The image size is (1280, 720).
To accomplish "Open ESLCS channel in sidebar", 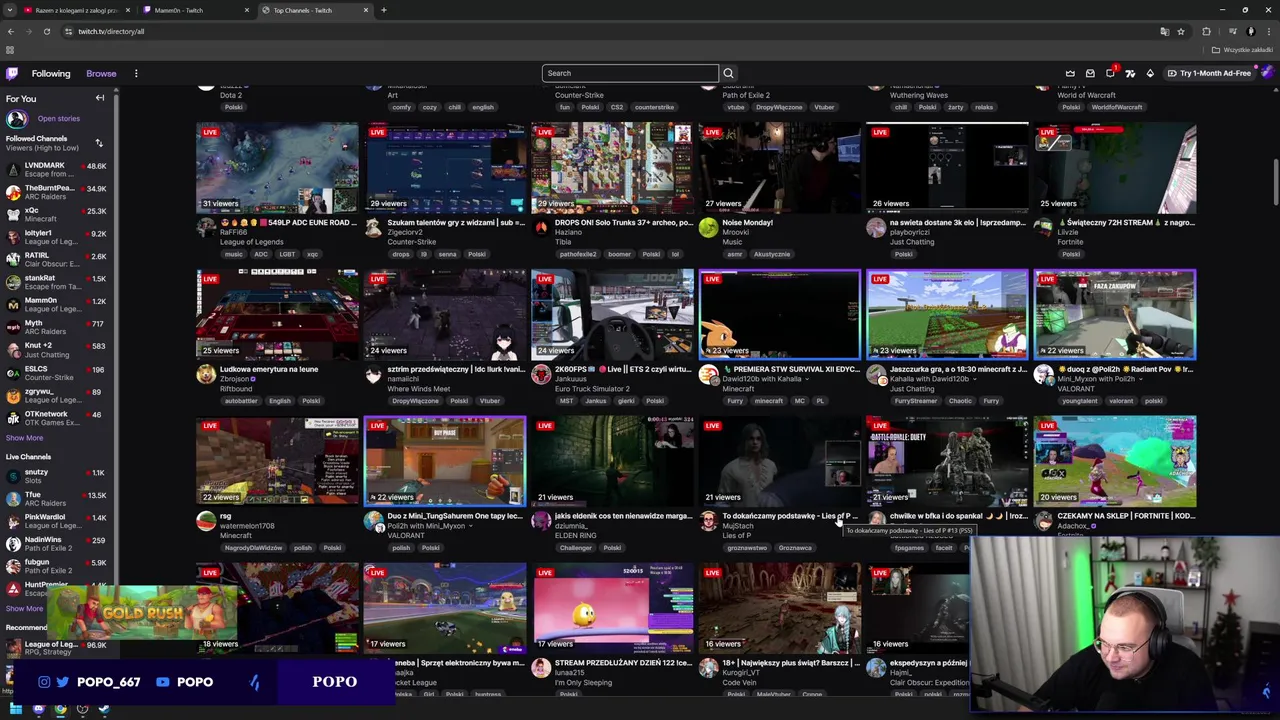I will [57, 373].
